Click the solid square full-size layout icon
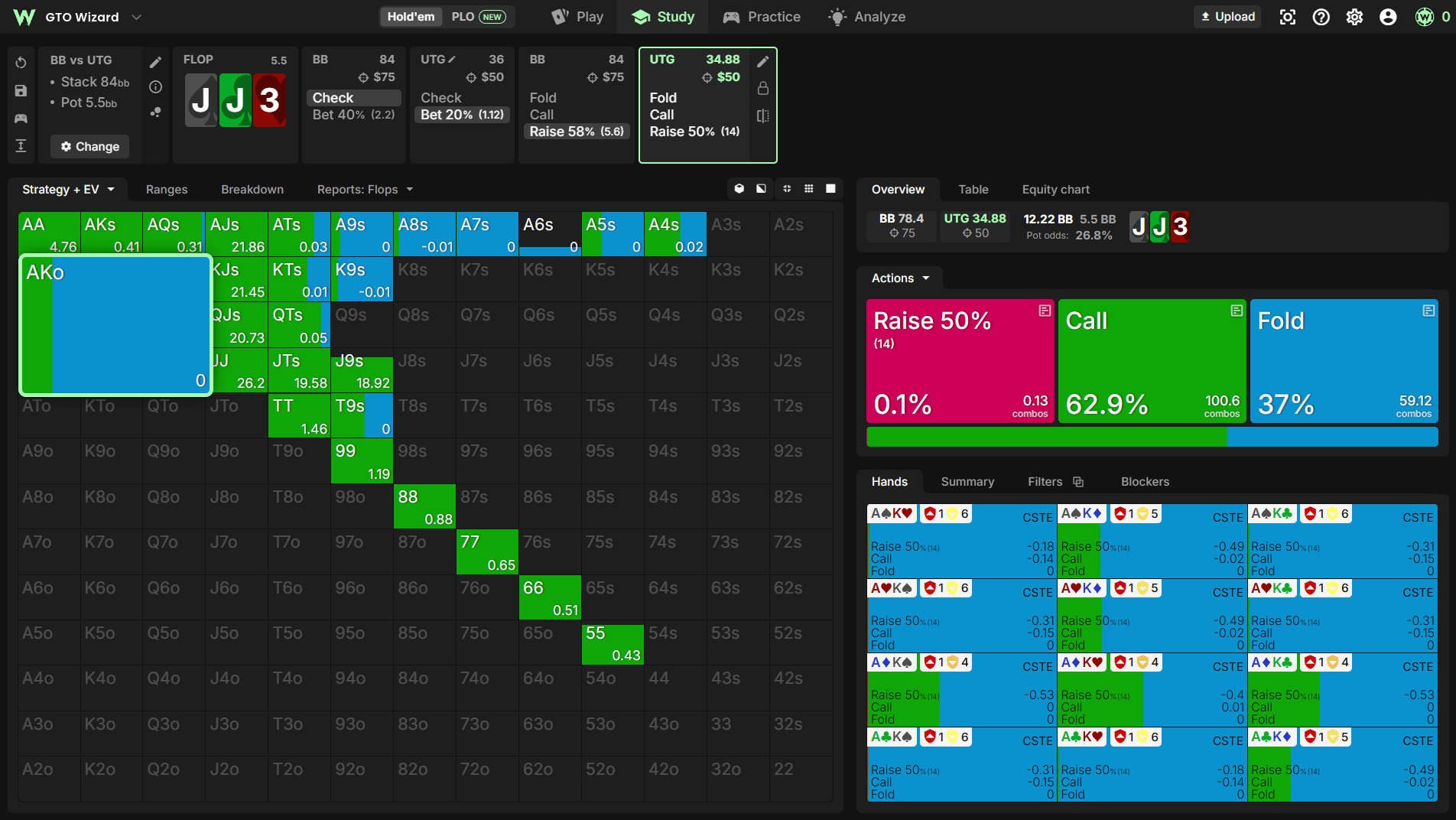 click(x=830, y=188)
